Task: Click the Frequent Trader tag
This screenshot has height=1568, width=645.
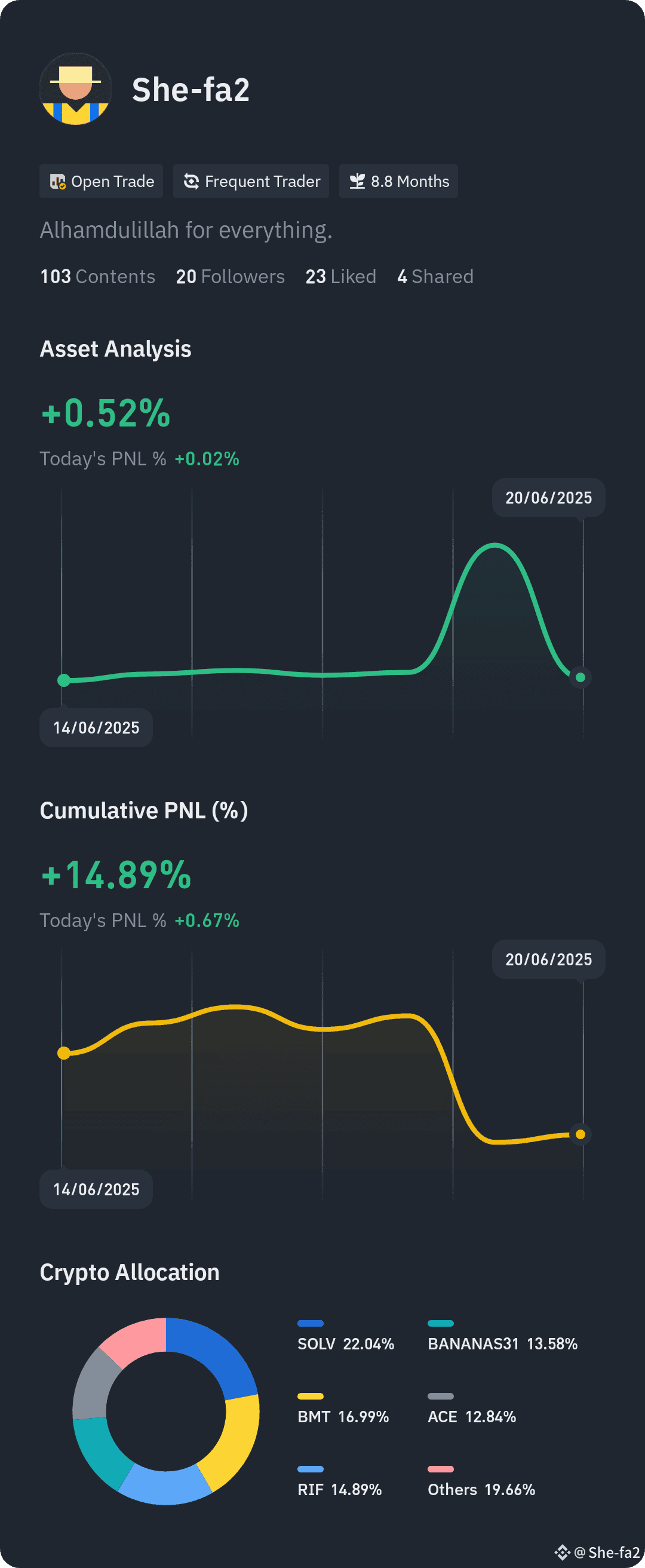Action: click(251, 182)
